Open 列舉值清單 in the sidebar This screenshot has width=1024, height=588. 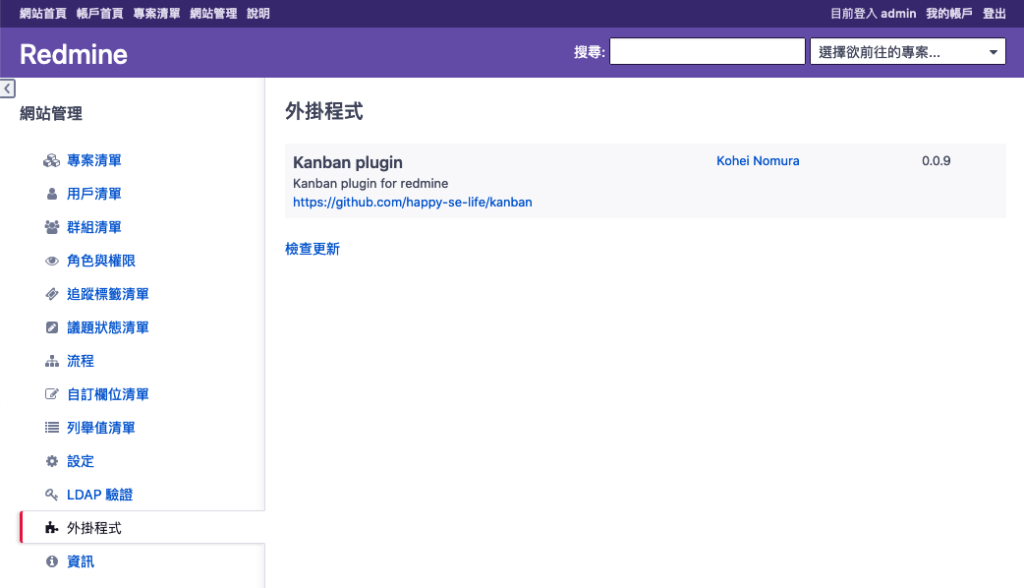[x=101, y=427]
